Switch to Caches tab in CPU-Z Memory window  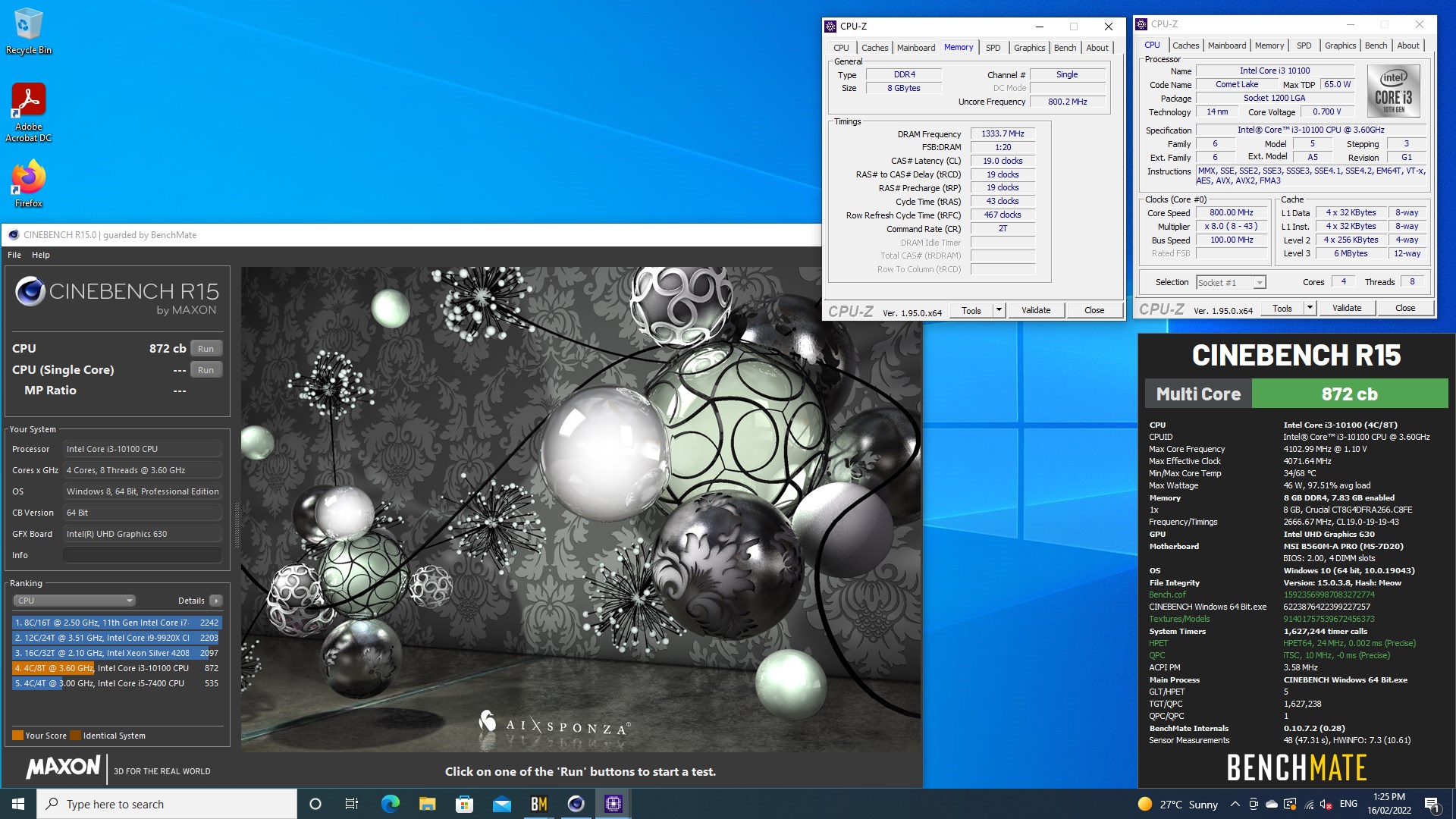[x=874, y=48]
